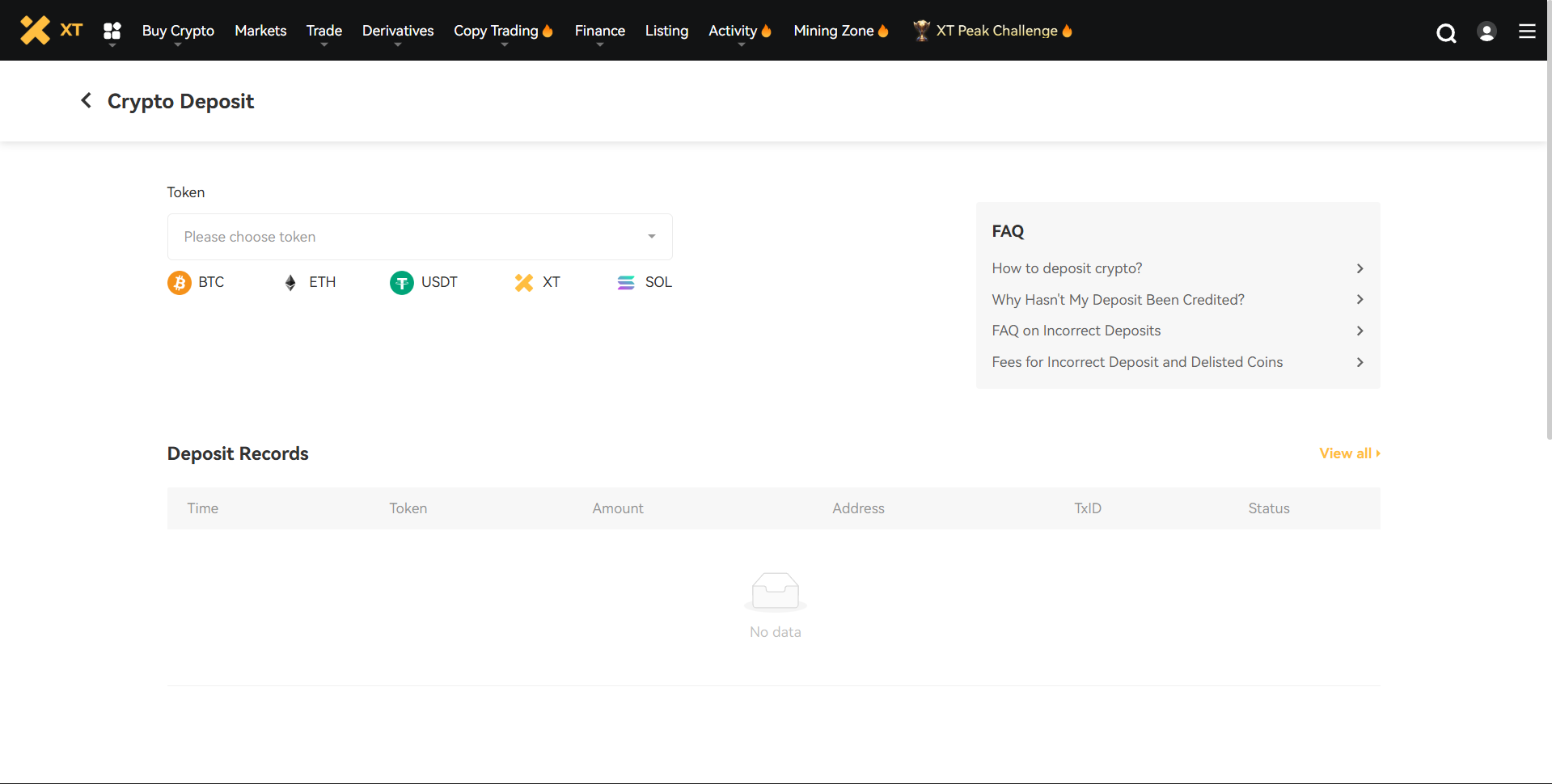Open the search magnifier icon

1446,32
